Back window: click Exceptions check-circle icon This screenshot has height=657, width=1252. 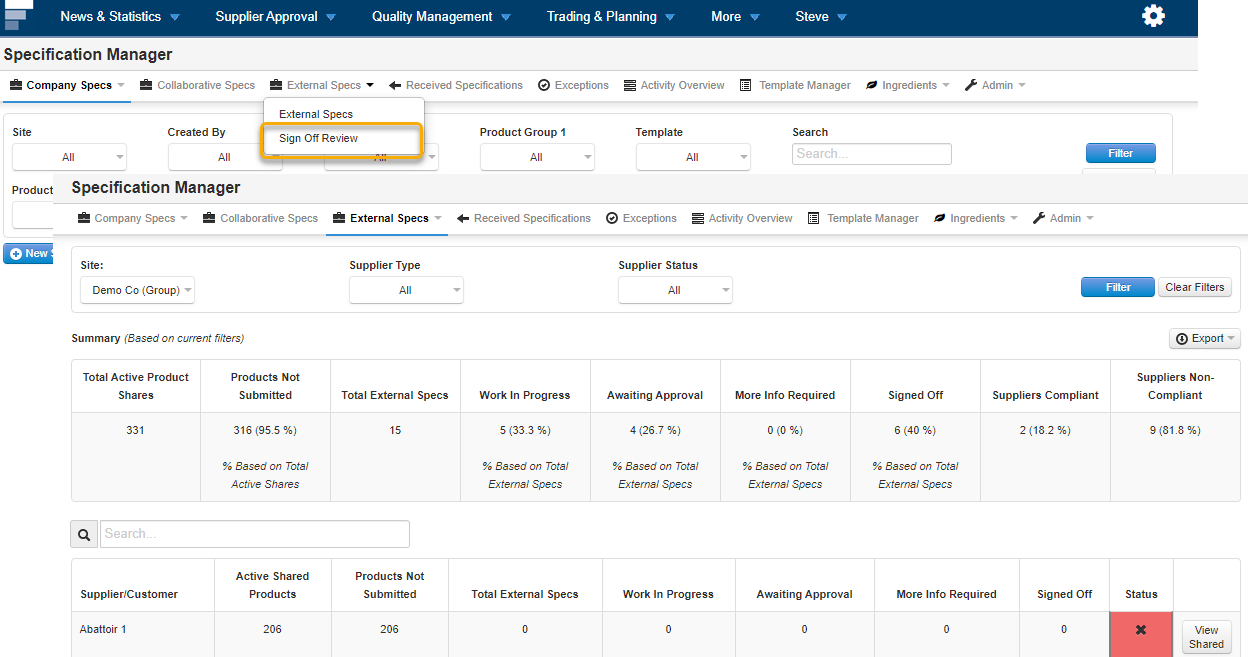pyautogui.click(x=544, y=85)
